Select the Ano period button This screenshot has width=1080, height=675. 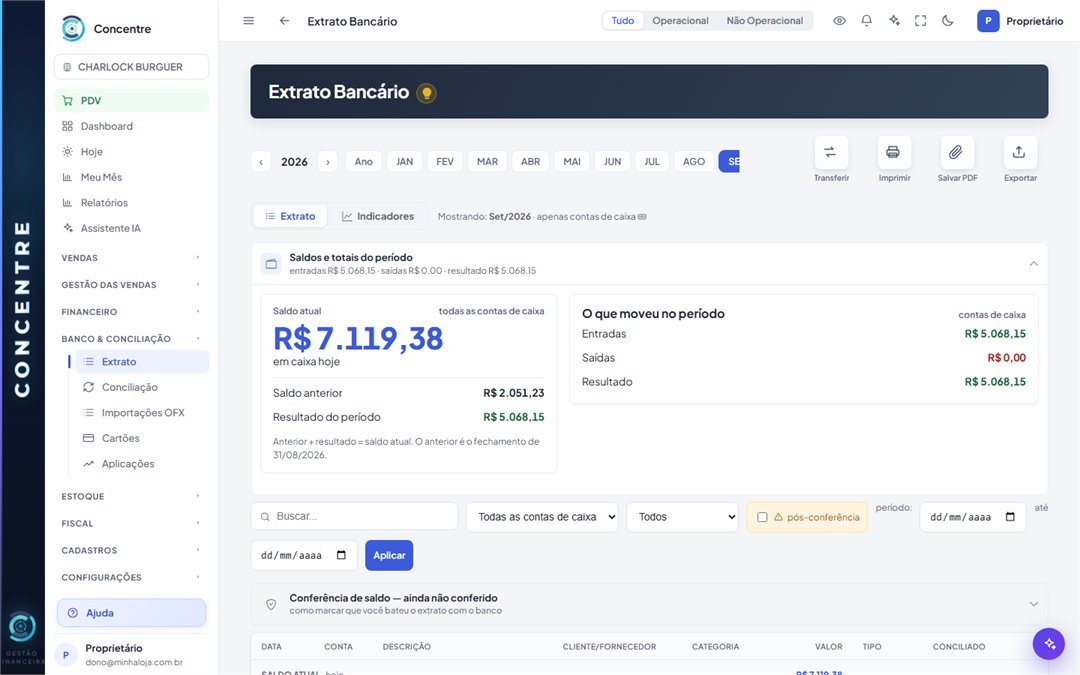point(364,162)
